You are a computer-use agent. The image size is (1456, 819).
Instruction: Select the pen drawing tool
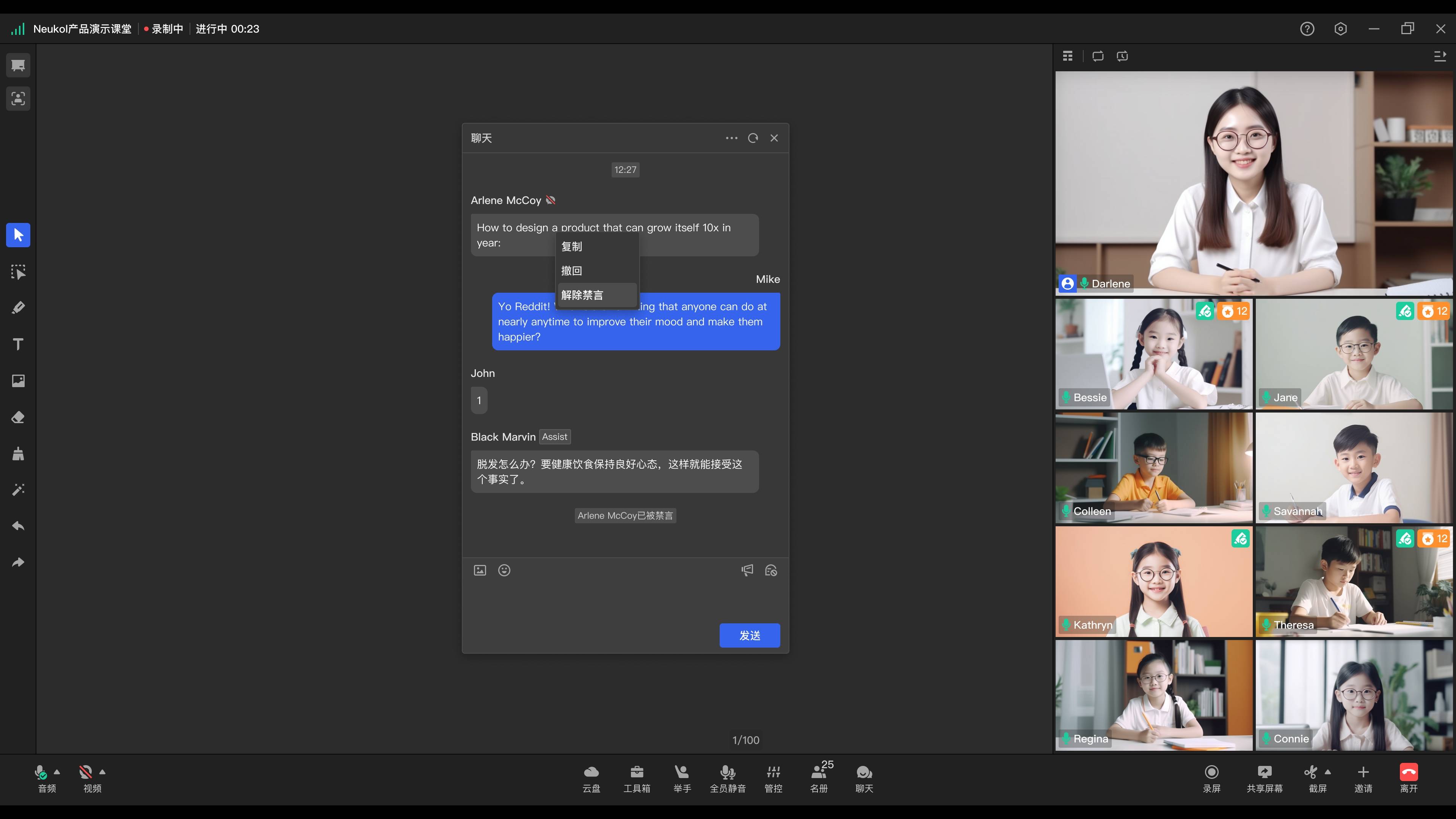(18, 308)
